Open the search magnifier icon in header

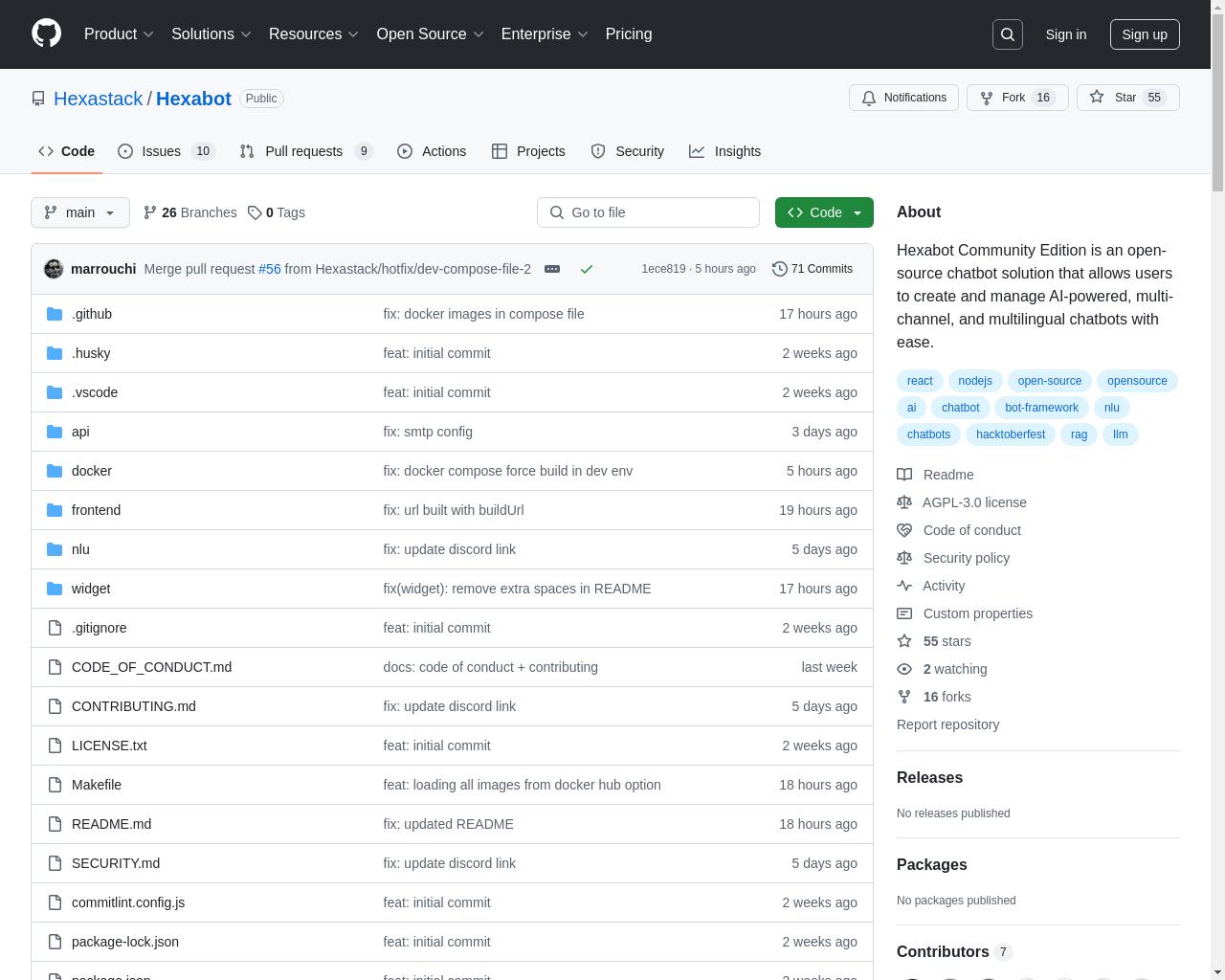1008,34
